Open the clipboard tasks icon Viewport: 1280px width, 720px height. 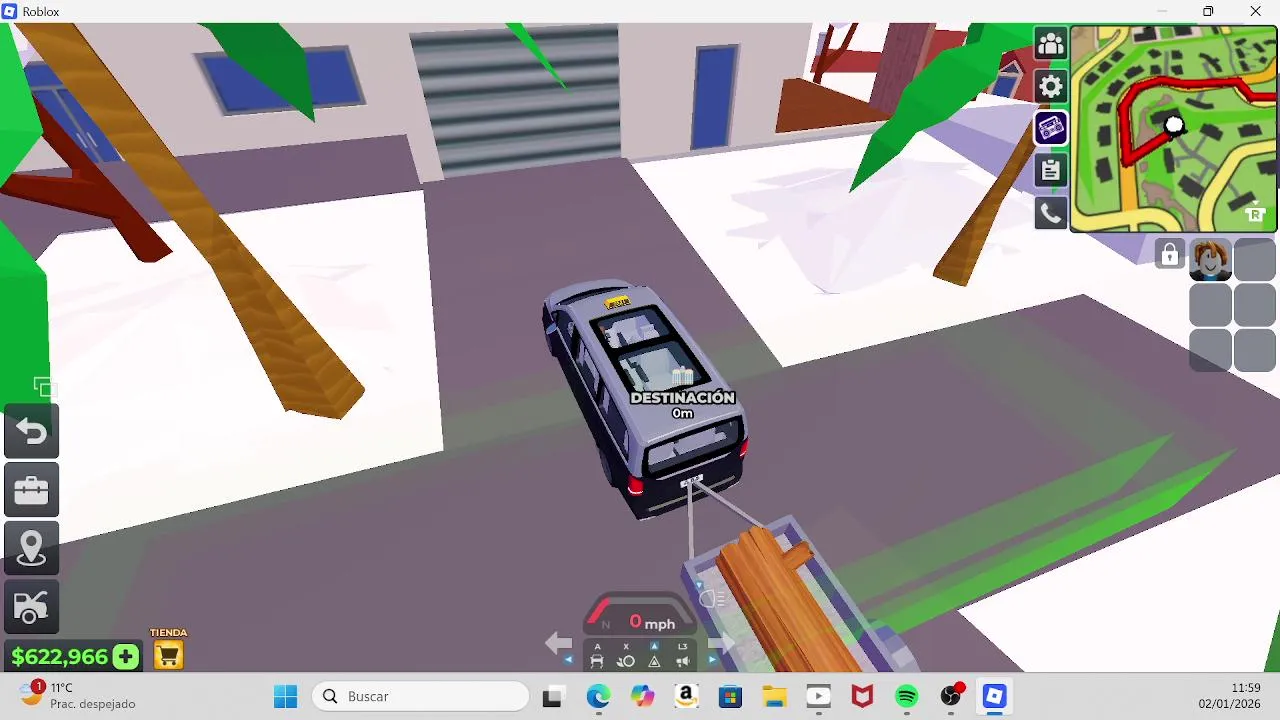coord(1050,170)
